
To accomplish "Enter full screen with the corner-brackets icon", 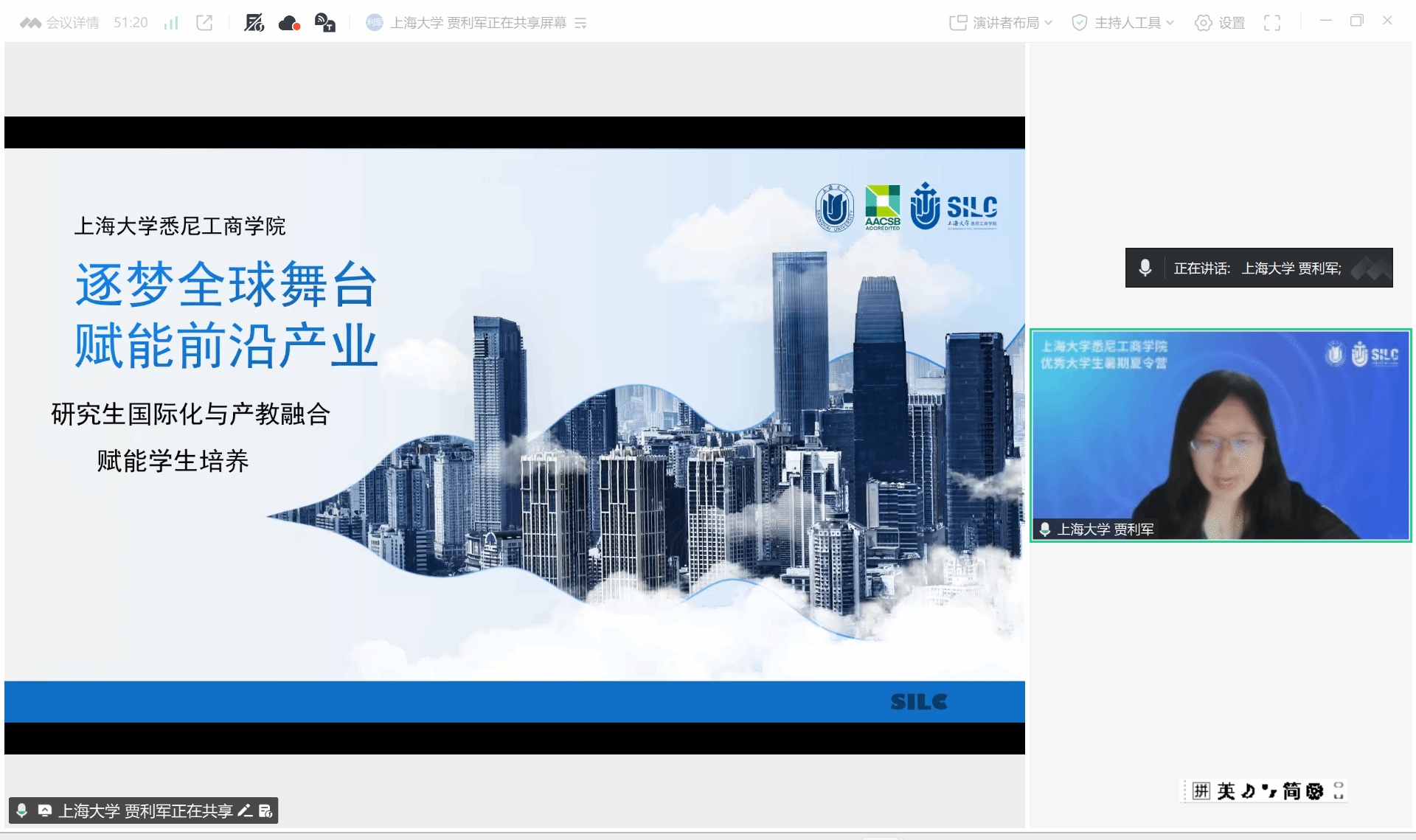I will [x=1272, y=23].
